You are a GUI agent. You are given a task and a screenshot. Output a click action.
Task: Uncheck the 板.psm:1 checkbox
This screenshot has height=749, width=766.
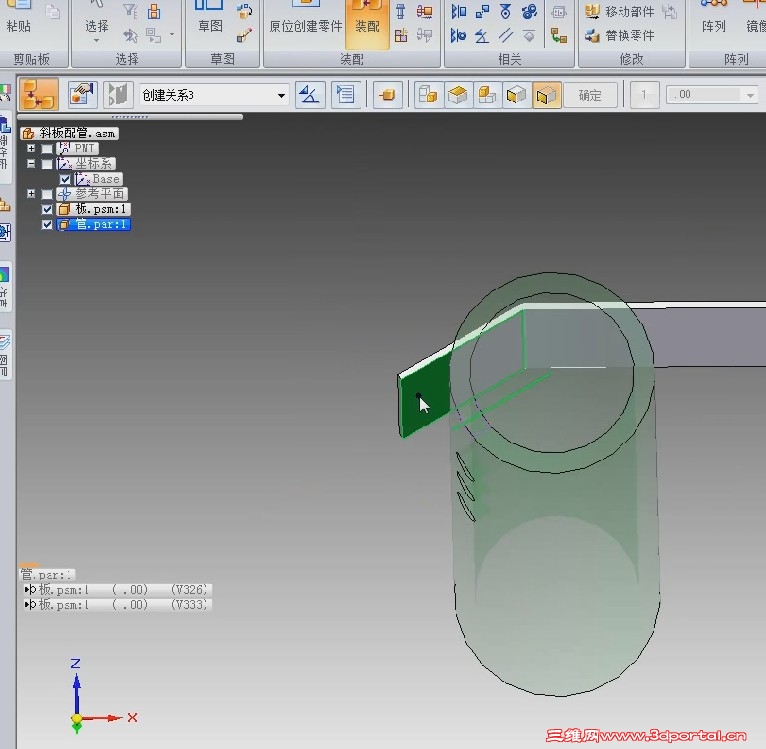[47, 210]
